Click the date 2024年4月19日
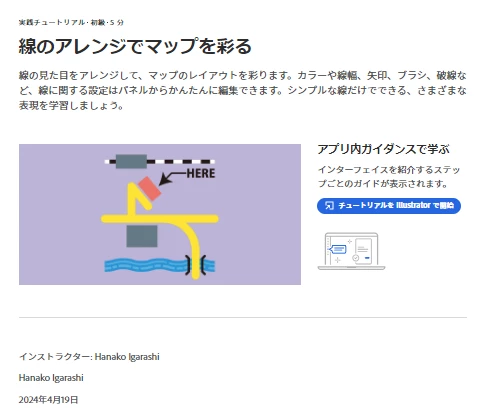The height and width of the screenshot is (416, 490). coord(48,400)
